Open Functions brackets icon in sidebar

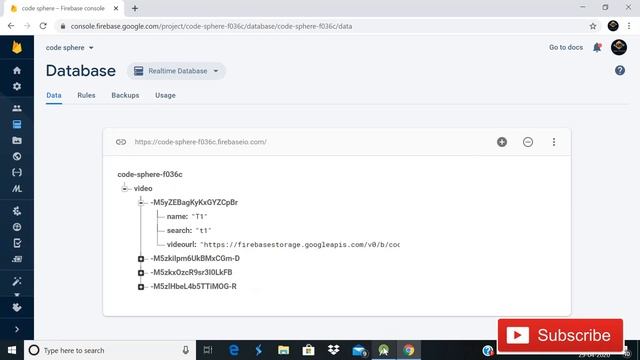(x=17, y=172)
